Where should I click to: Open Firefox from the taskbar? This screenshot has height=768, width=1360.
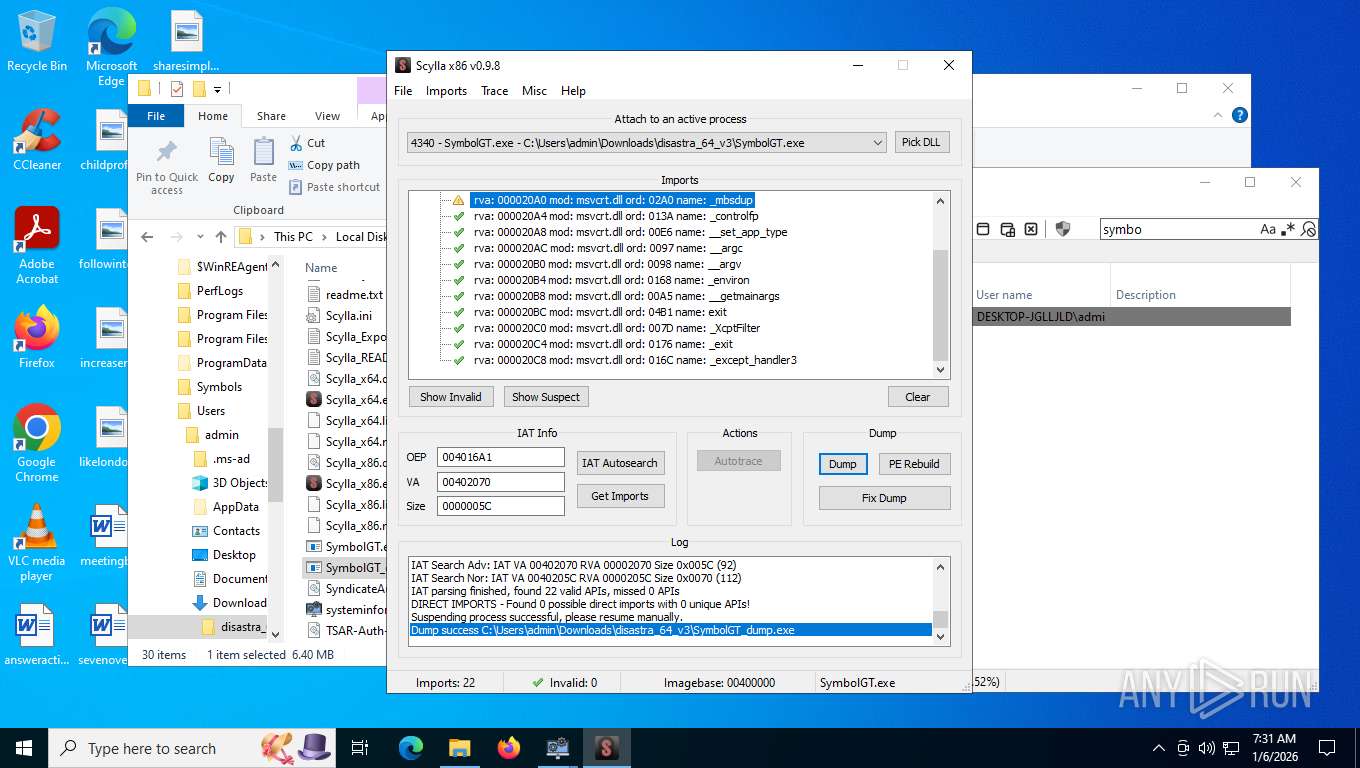click(509, 748)
